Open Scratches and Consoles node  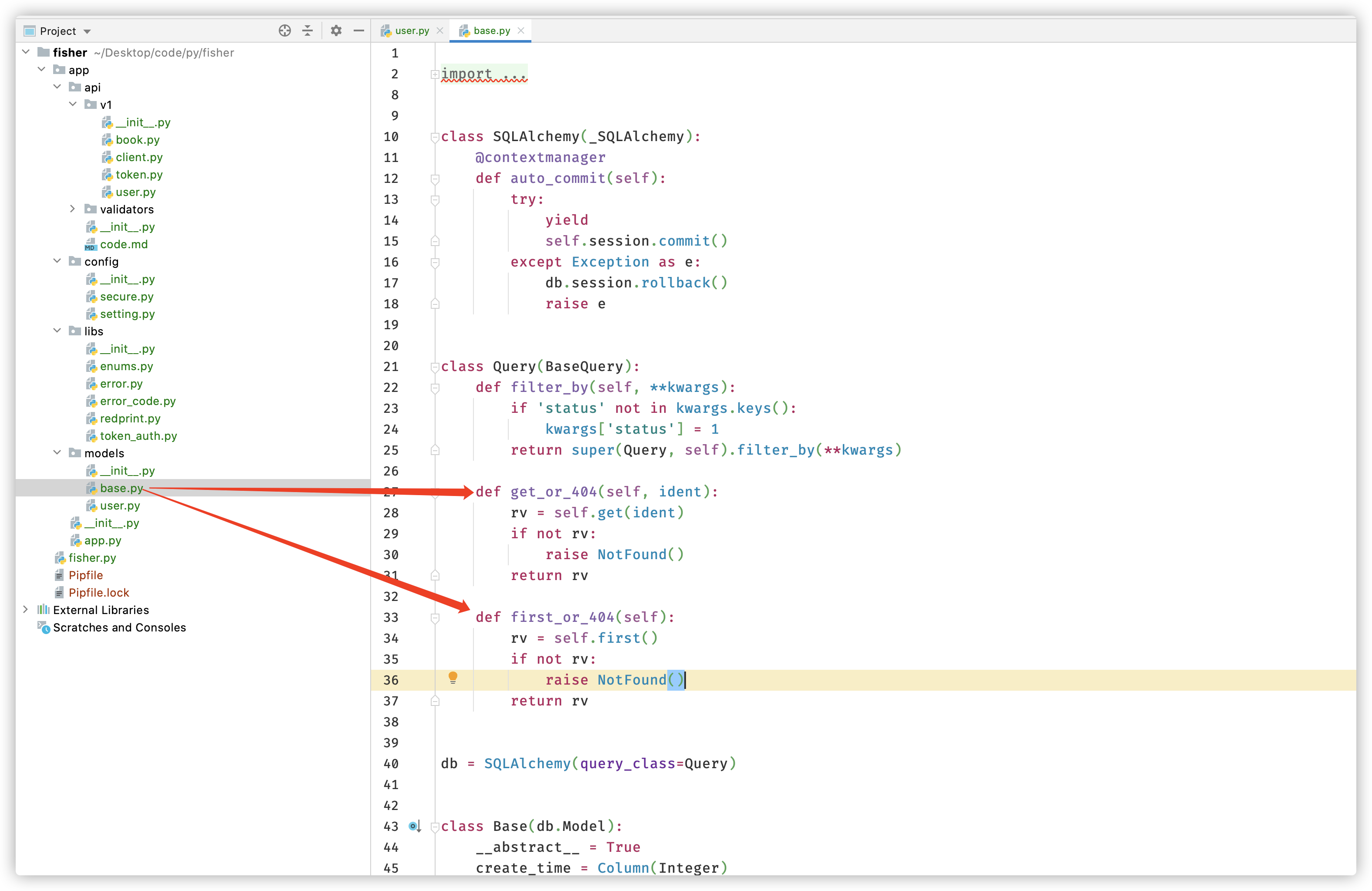tap(119, 628)
